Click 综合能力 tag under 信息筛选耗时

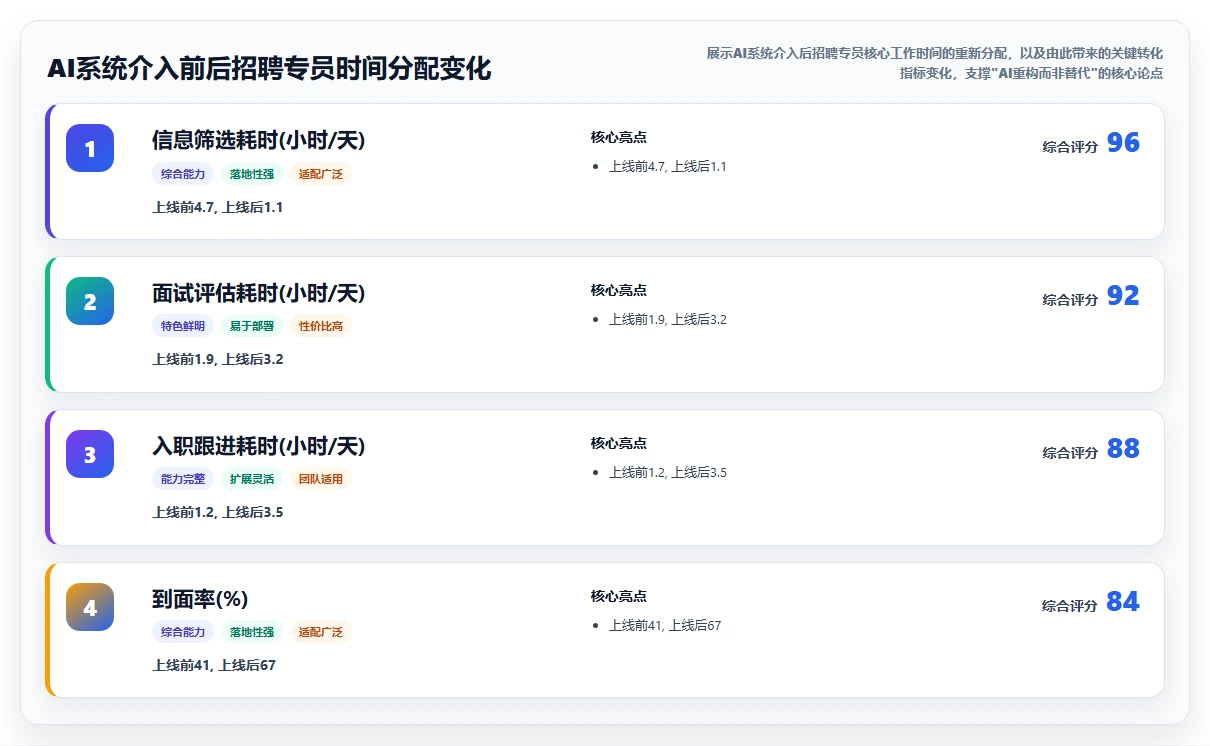(183, 174)
